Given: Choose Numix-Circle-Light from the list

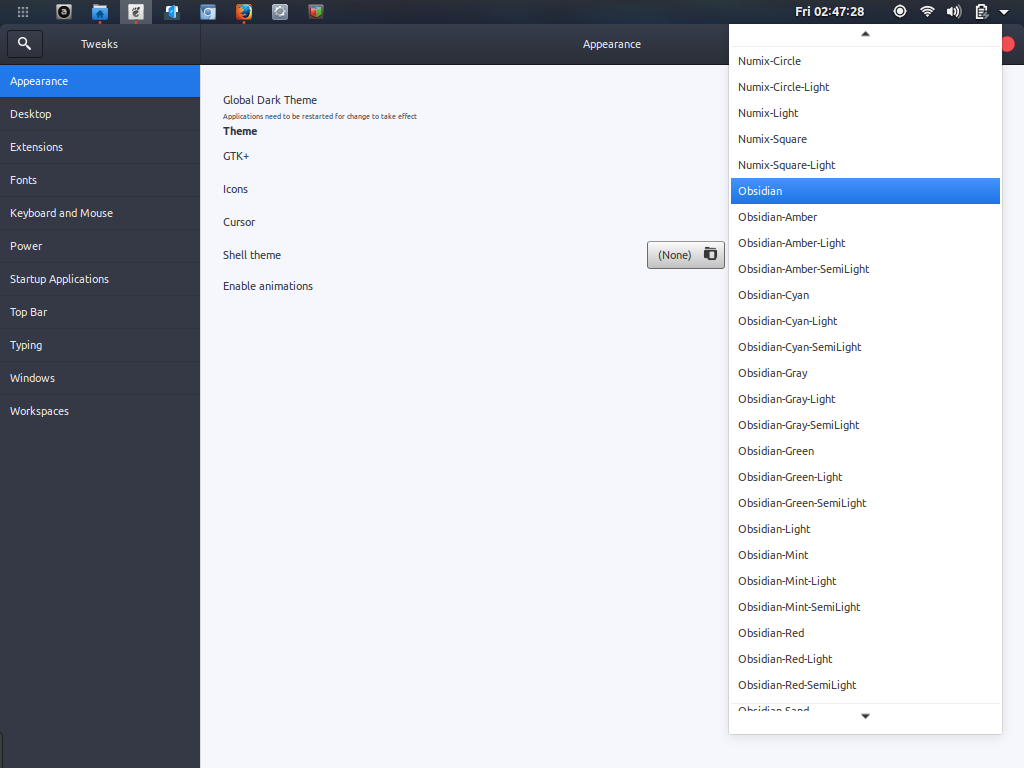Looking at the screenshot, I should pyautogui.click(x=865, y=87).
